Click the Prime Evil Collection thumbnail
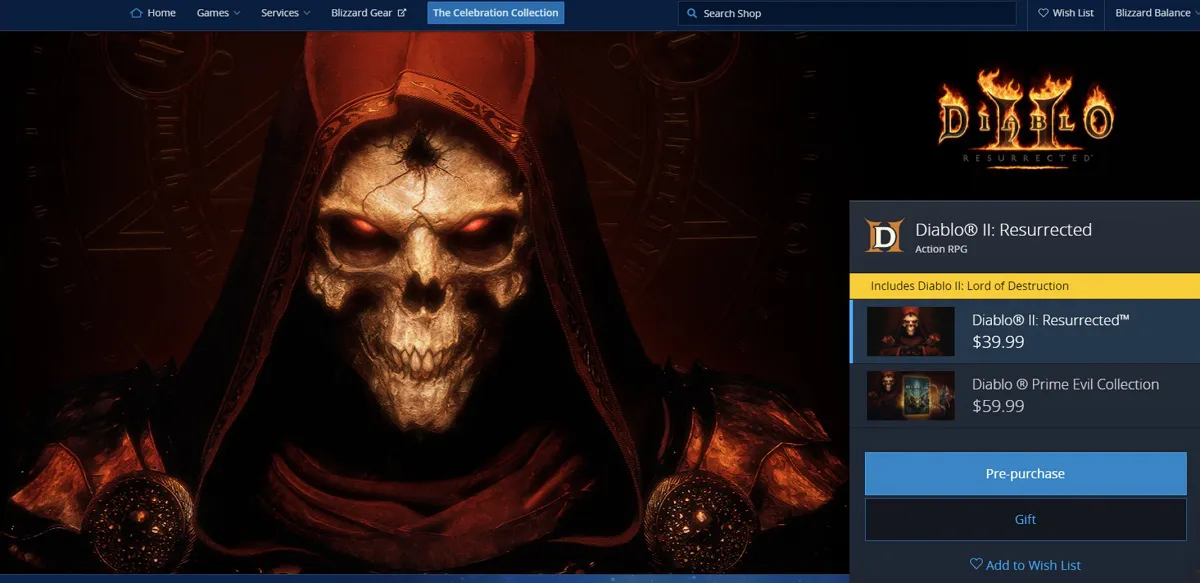The image size is (1200, 583). point(910,395)
